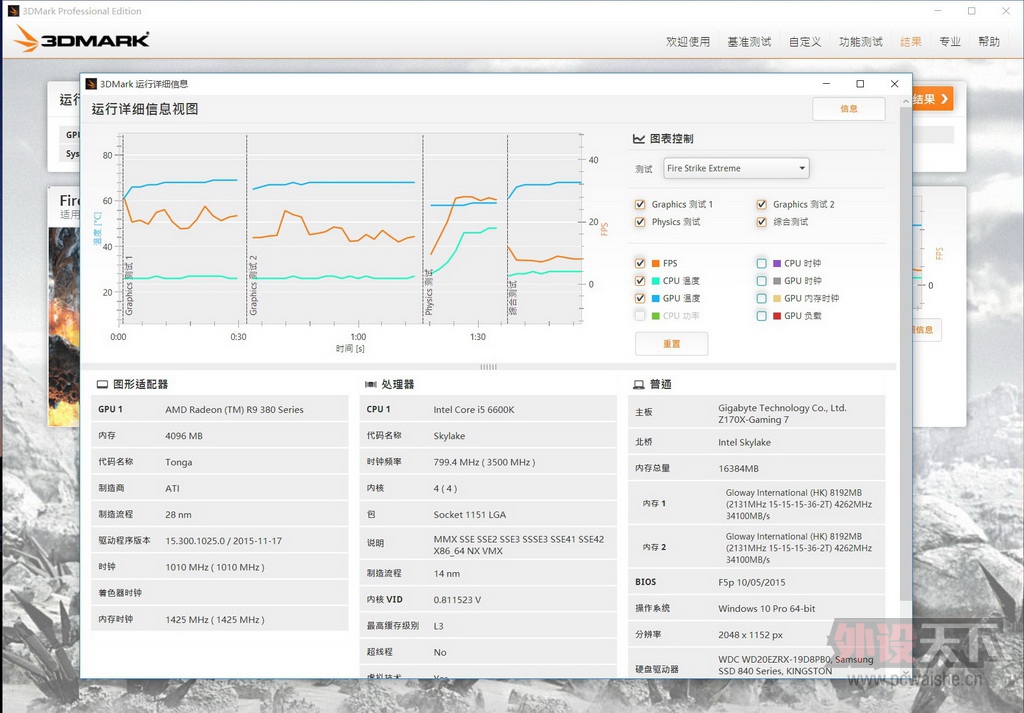Click the Socket 1151 LGA value
This screenshot has width=1024, height=713.
click(x=470, y=515)
